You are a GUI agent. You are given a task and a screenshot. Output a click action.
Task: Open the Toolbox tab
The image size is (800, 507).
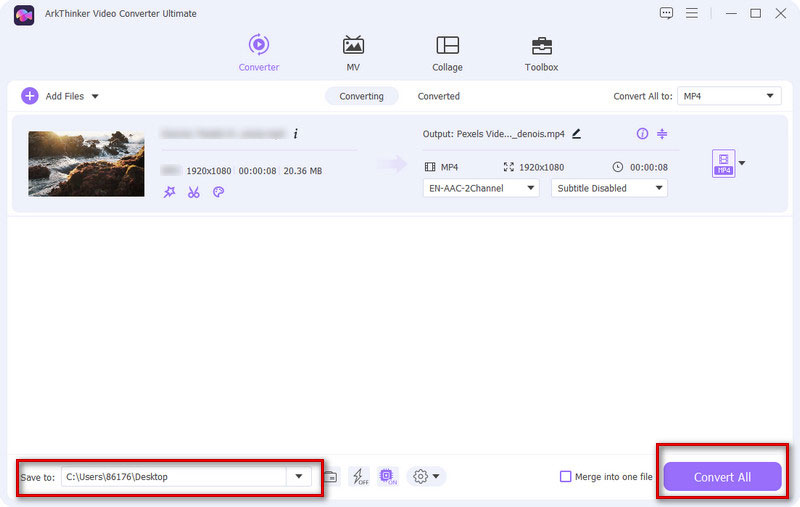pos(541,53)
